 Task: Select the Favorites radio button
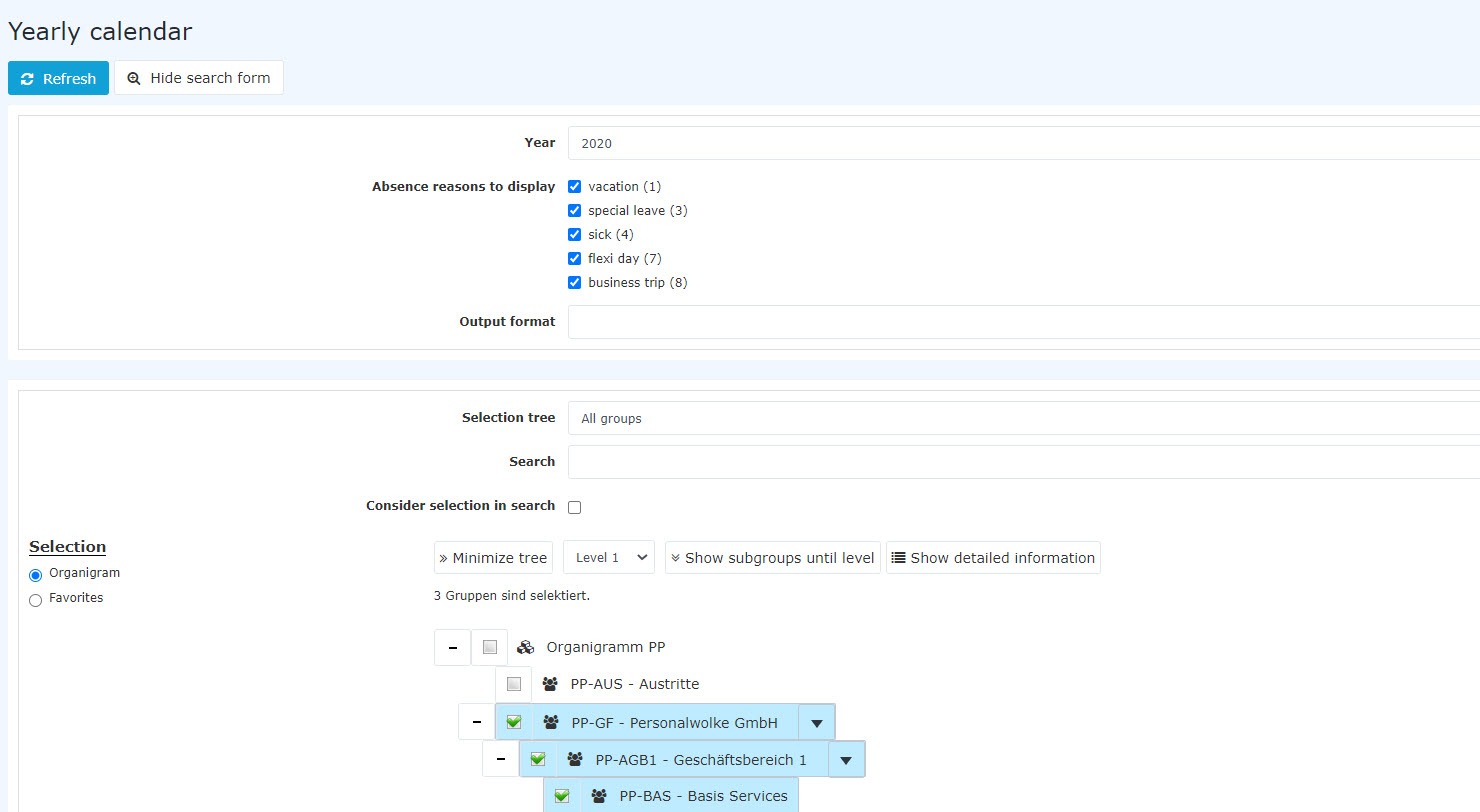click(36, 600)
